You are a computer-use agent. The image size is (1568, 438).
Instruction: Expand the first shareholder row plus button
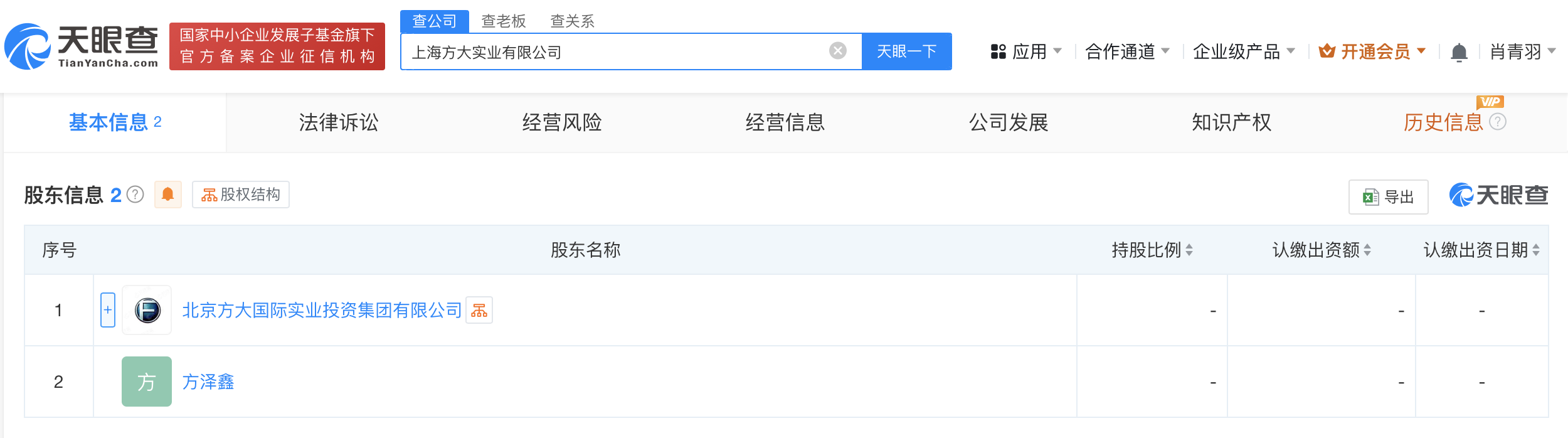(x=108, y=310)
